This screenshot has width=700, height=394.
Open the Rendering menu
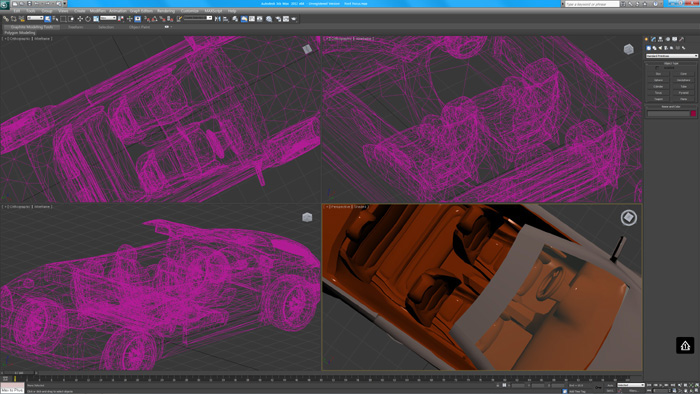pos(166,11)
